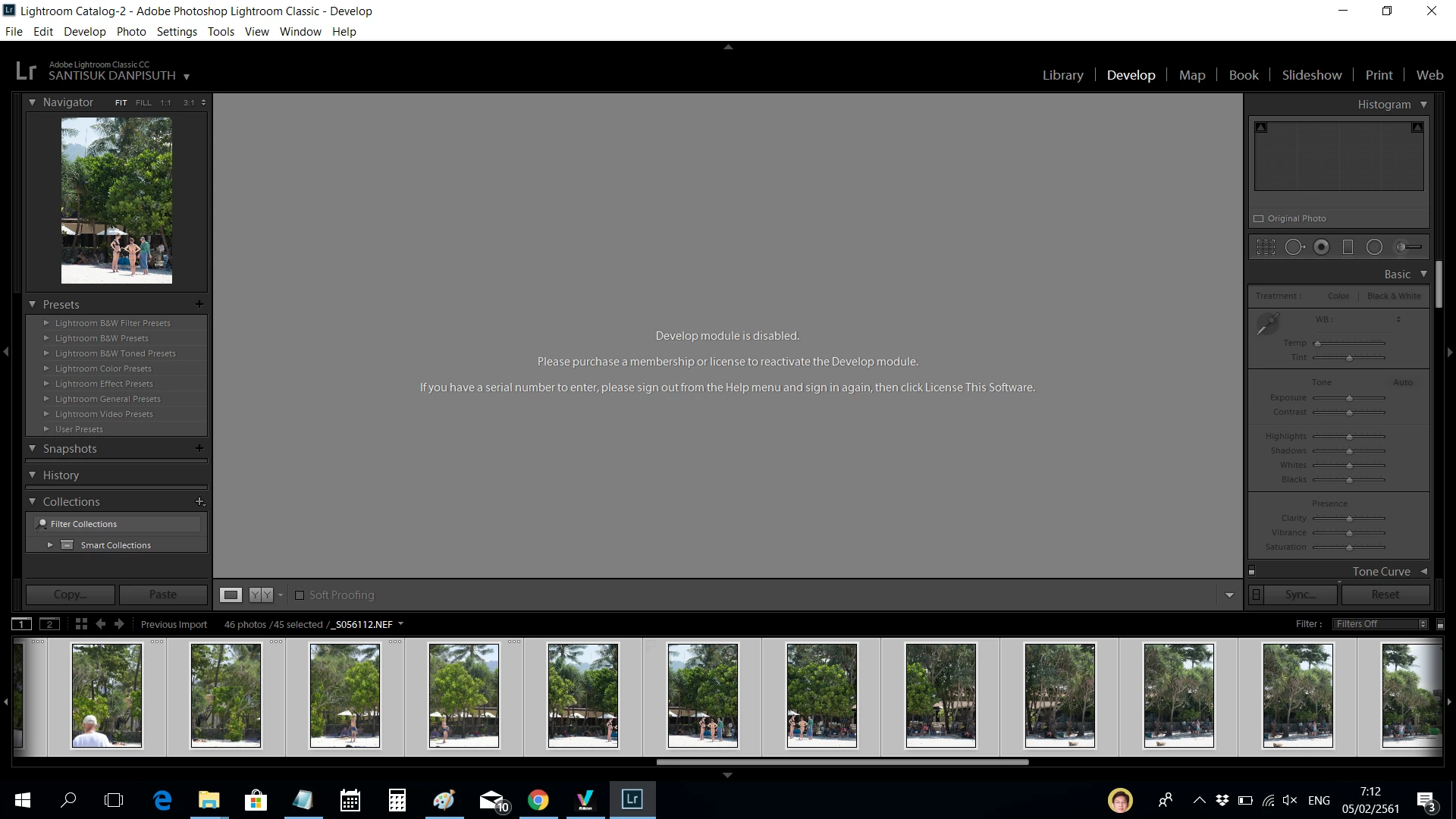The image size is (1456, 819).
Task: Select the Red Eye Correction tool
Action: pyautogui.click(x=1321, y=247)
